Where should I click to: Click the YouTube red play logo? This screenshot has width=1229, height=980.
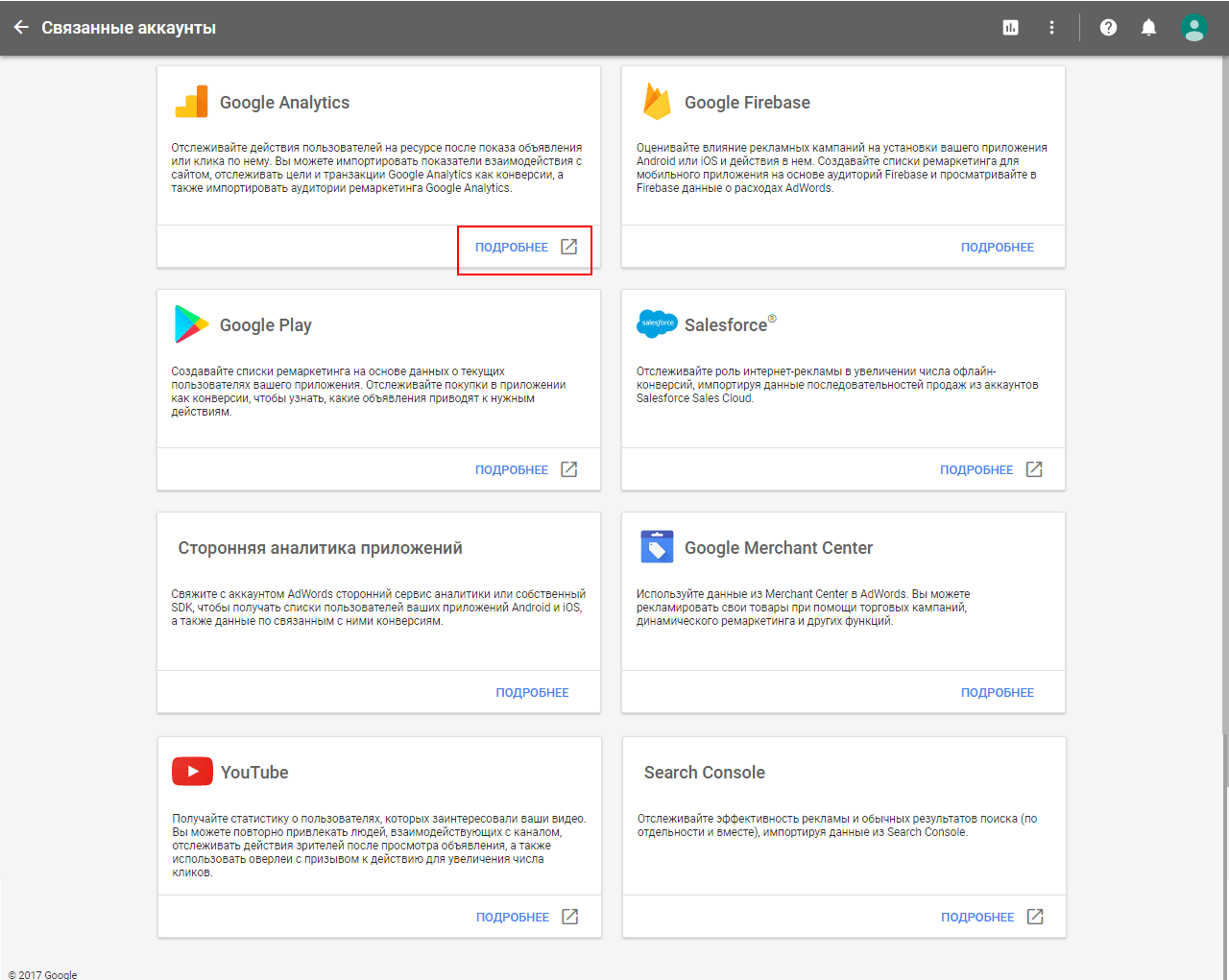tap(192, 771)
